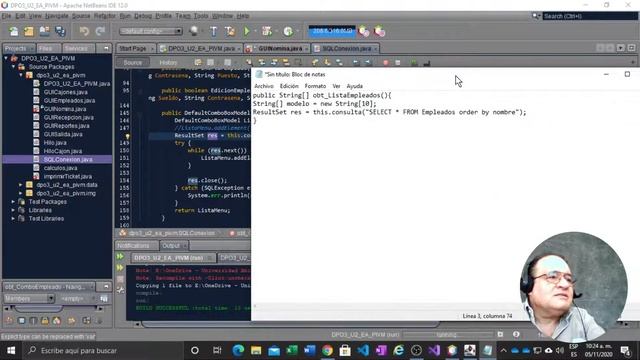Select SQLConexion.java in project tree

click(68, 160)
